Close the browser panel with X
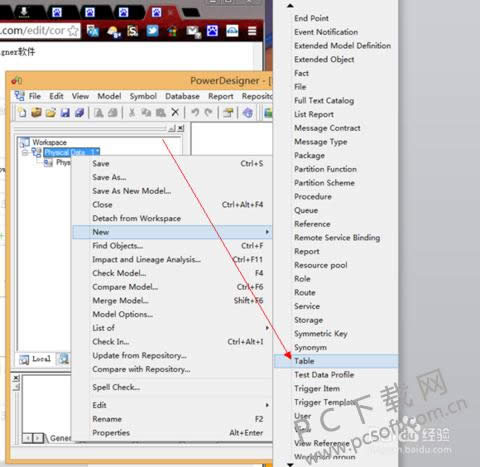Viewport: 480px width, 467px height. pos(181,128)
